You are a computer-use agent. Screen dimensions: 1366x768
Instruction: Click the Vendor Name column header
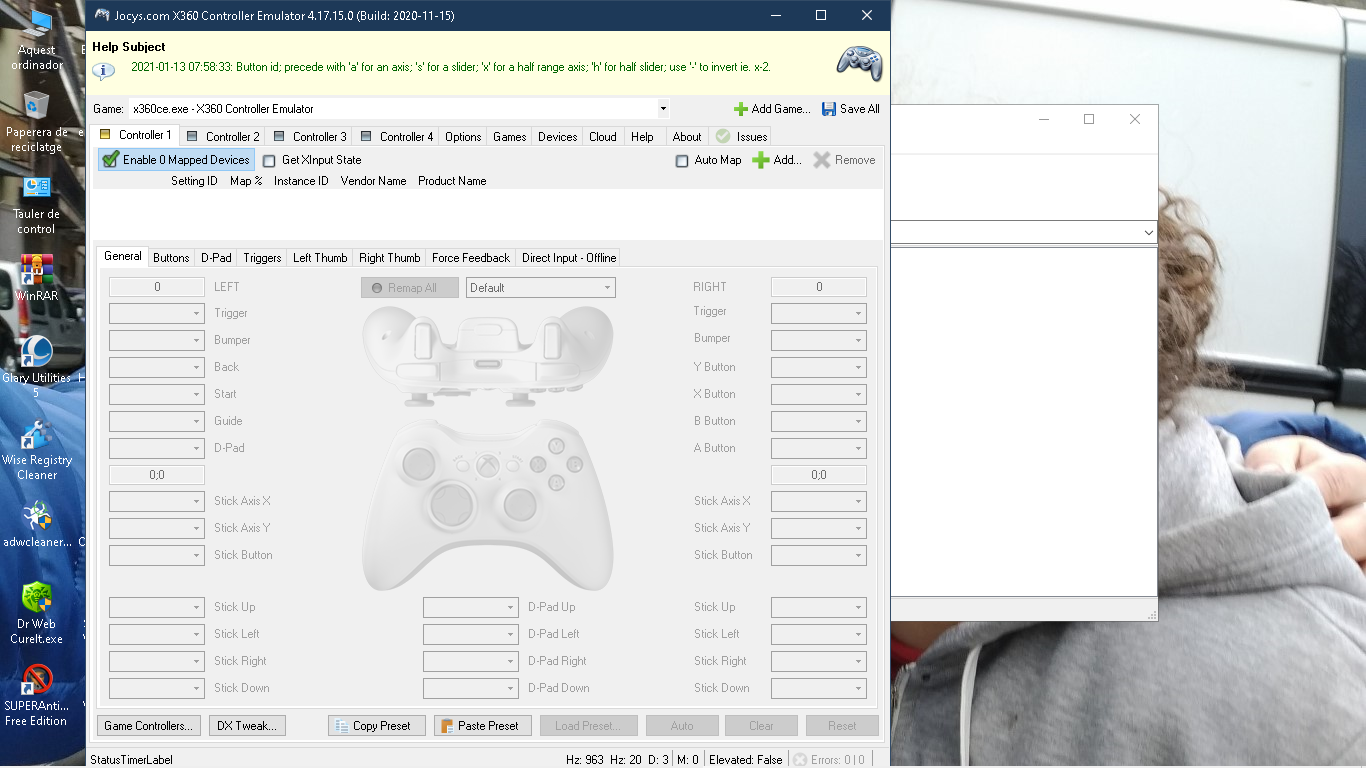373,181
